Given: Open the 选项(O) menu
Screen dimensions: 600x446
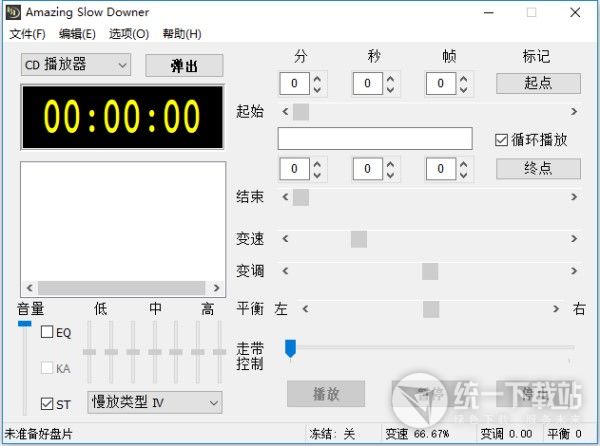Looking at the screenshot, I should click(129, 34).
